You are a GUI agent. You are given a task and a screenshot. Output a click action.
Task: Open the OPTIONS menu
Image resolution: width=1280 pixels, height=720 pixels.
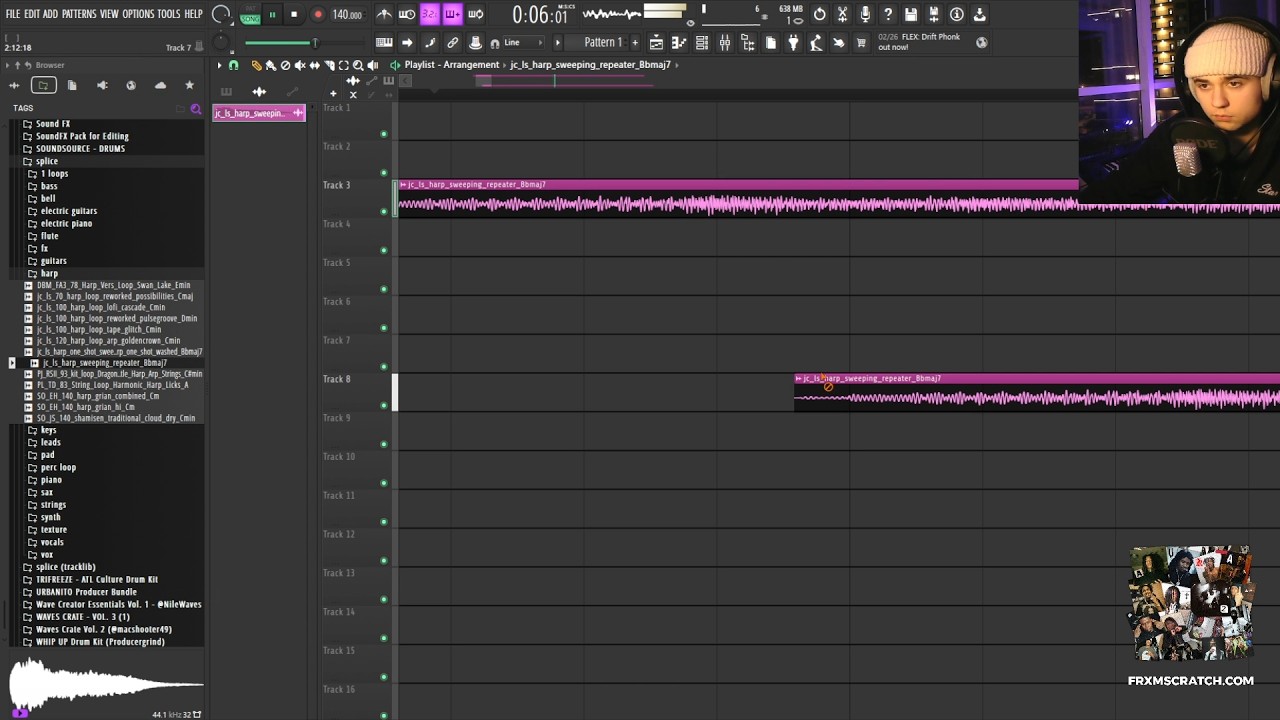[x=138, y=14]
